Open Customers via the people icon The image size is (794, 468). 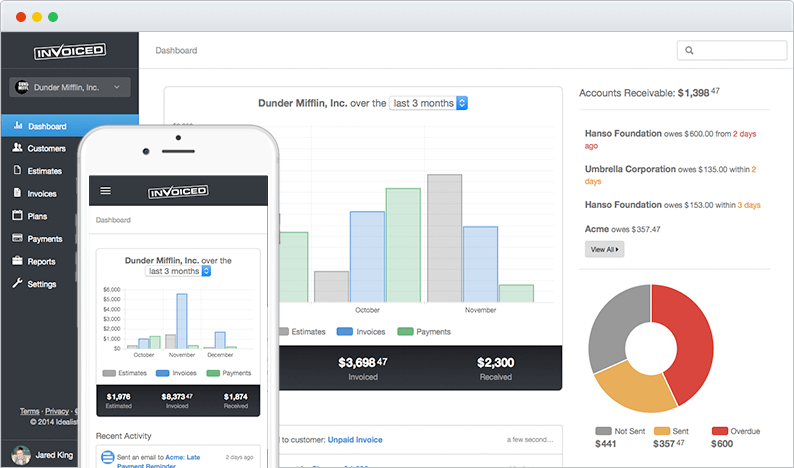pyautogui.click(x=17, y=147)
